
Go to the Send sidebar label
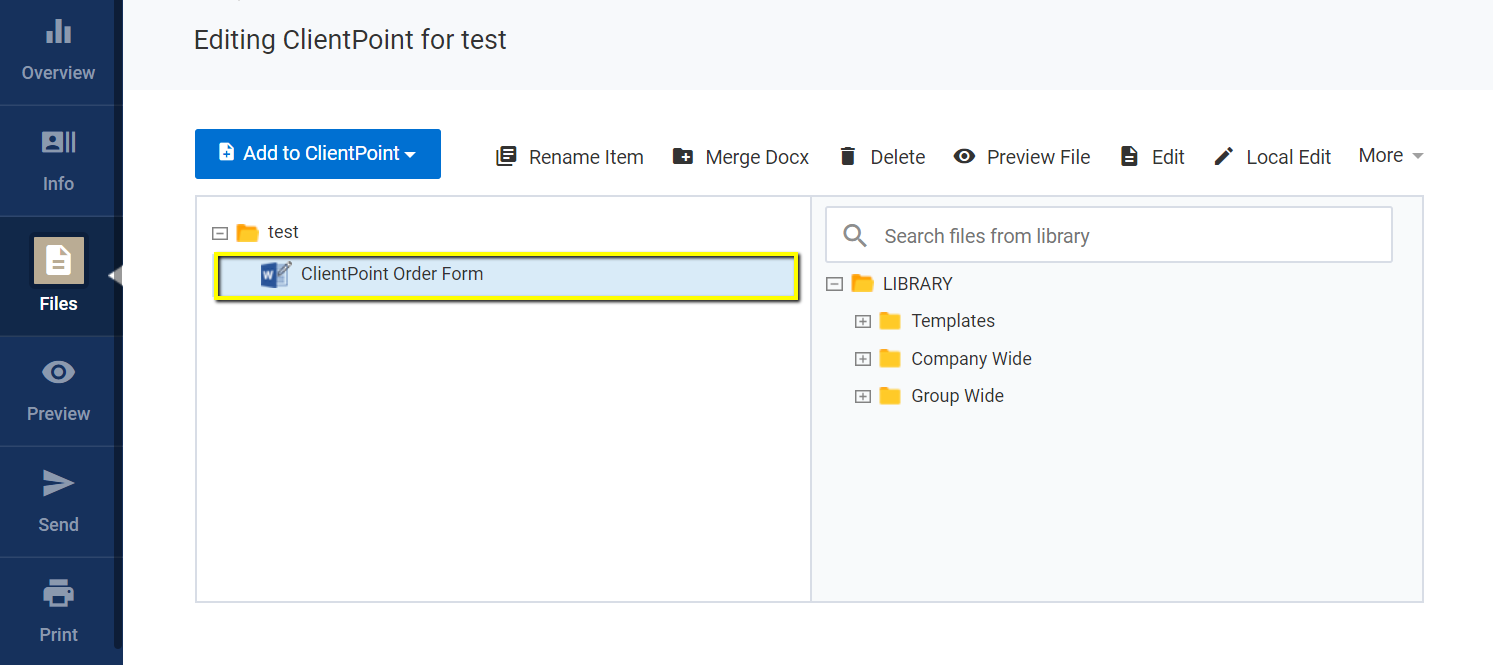59,525
